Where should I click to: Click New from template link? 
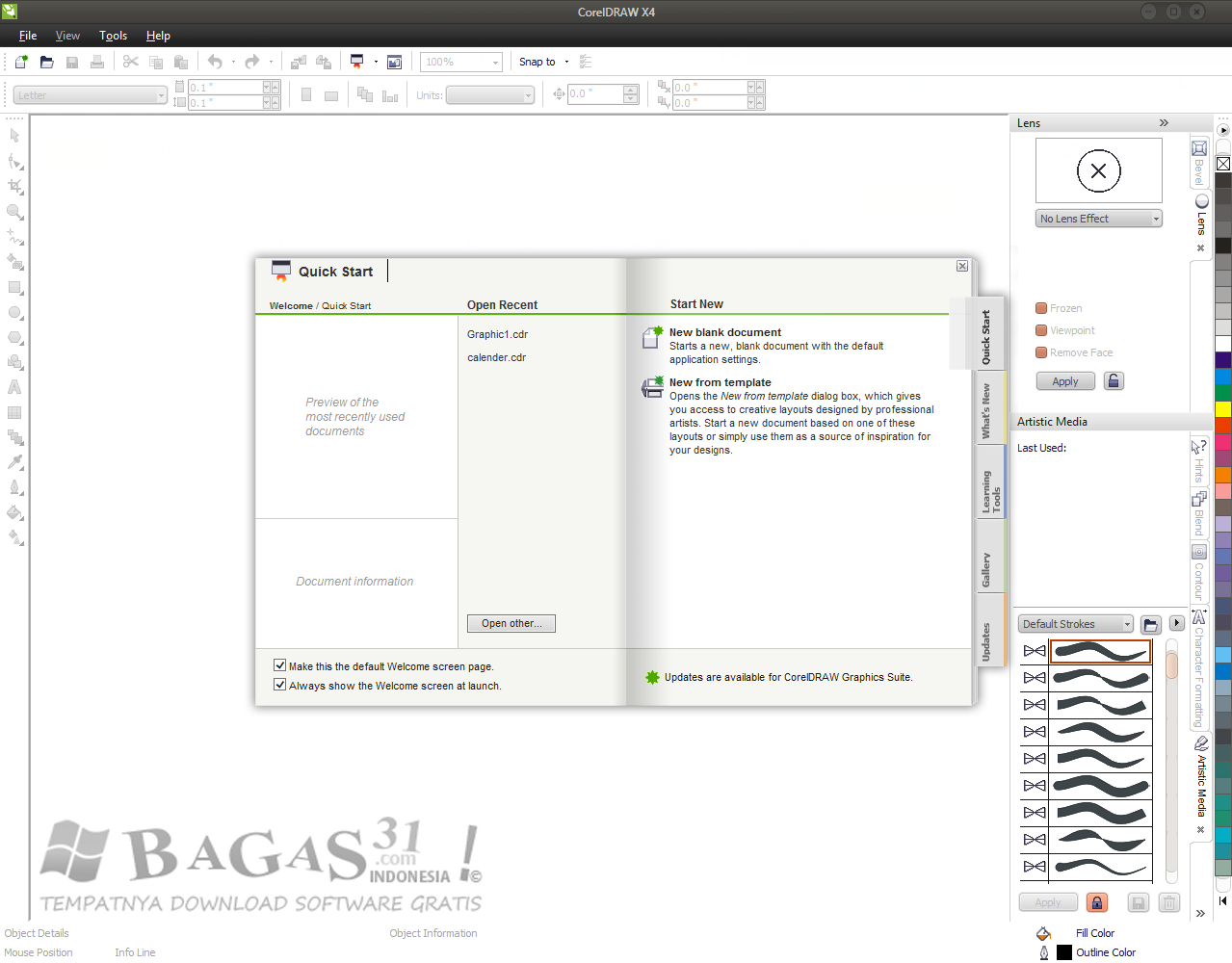(x=721, y=382)
